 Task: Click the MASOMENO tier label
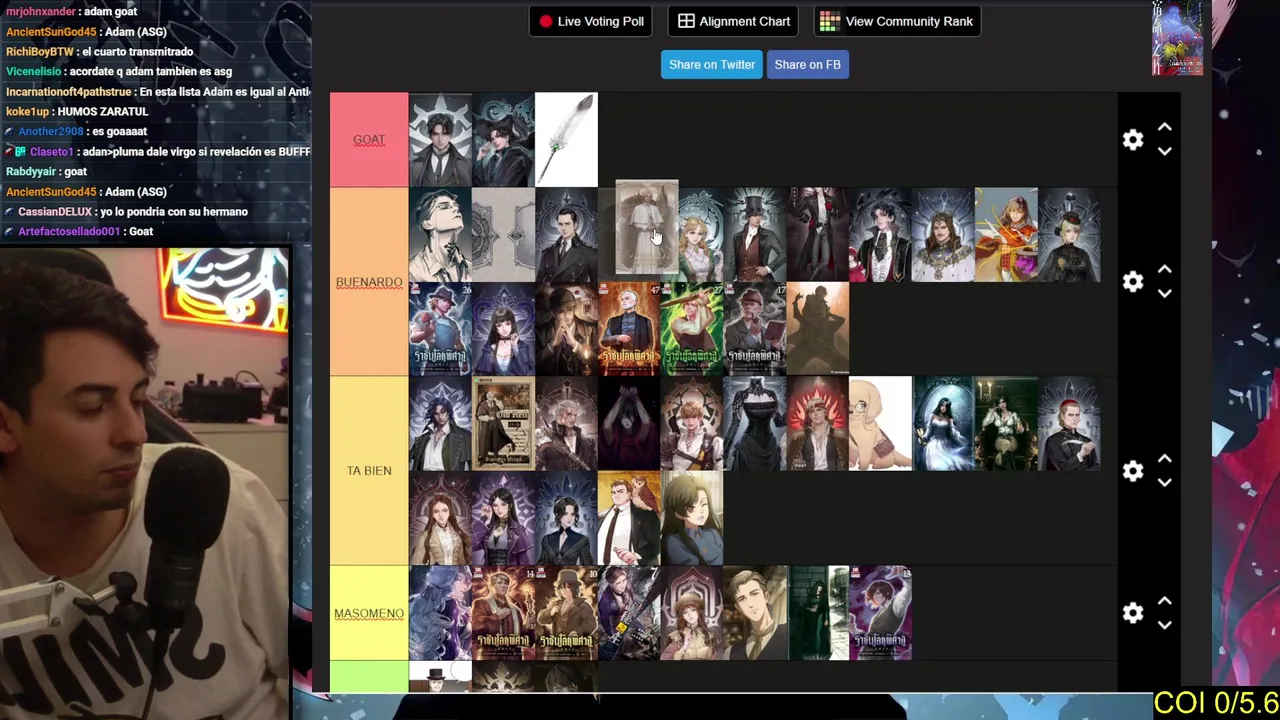pyautogui.click(x=369, y=613)
